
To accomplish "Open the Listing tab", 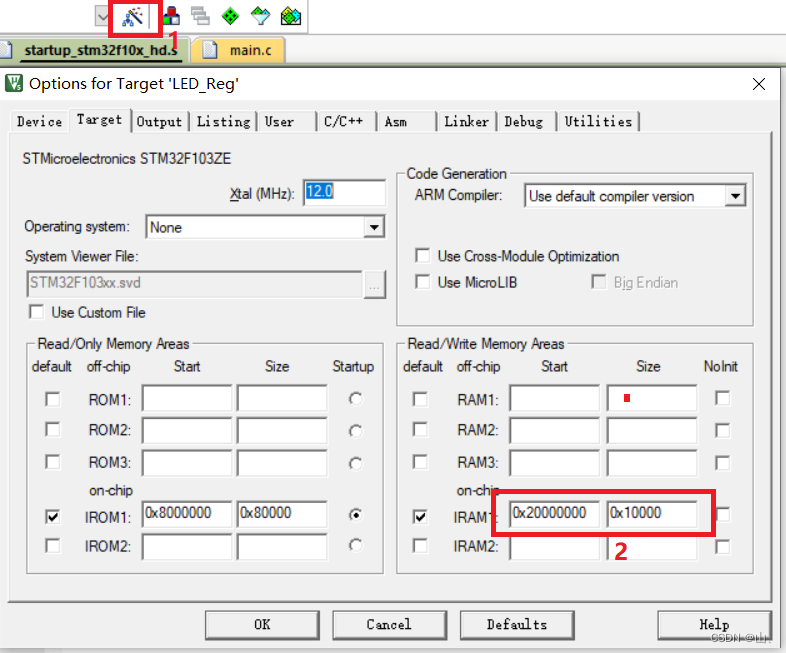I will [x=223, y=122].
